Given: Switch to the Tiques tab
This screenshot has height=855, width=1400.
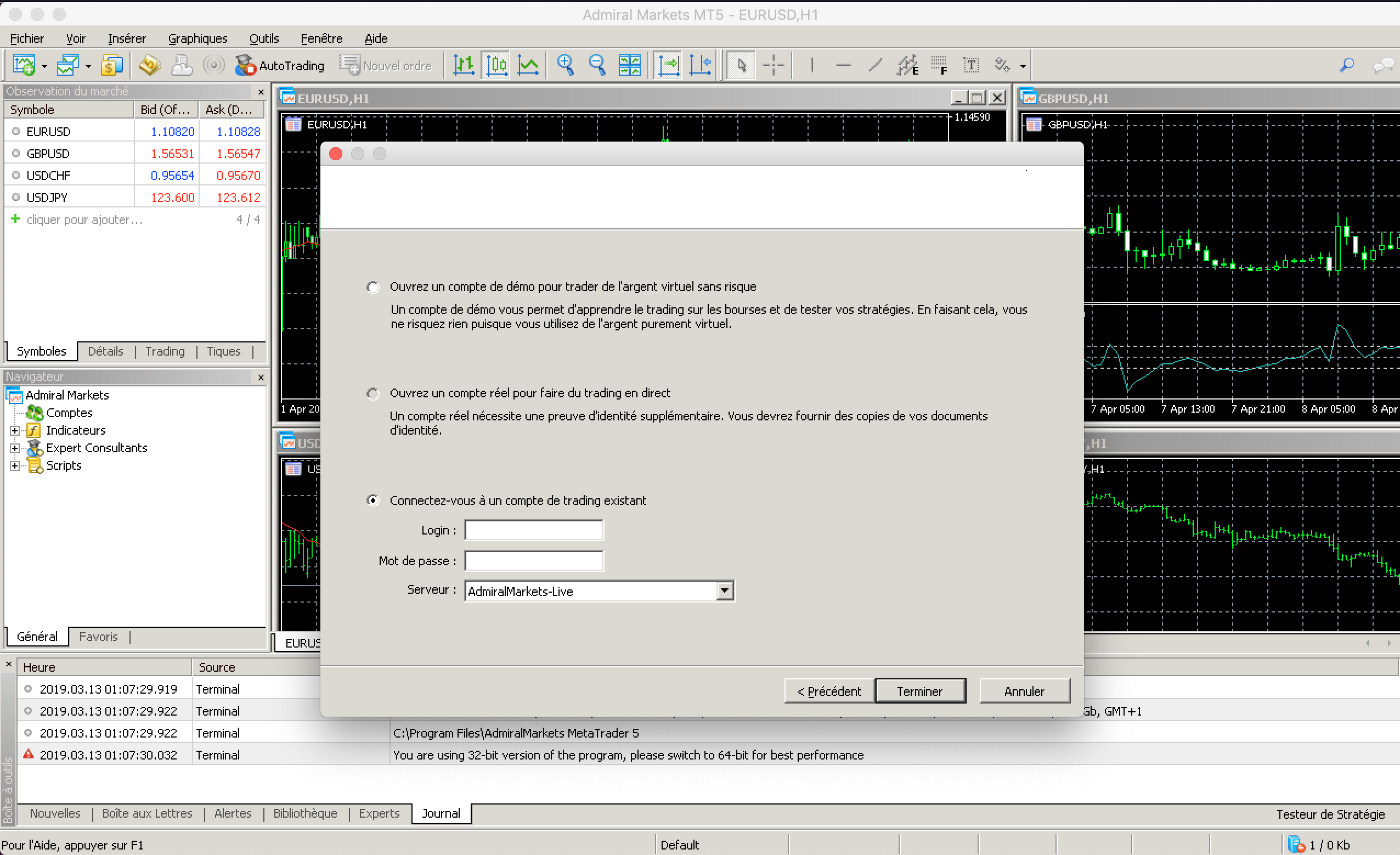Looking at the screenshot, I should pos(223,351).
